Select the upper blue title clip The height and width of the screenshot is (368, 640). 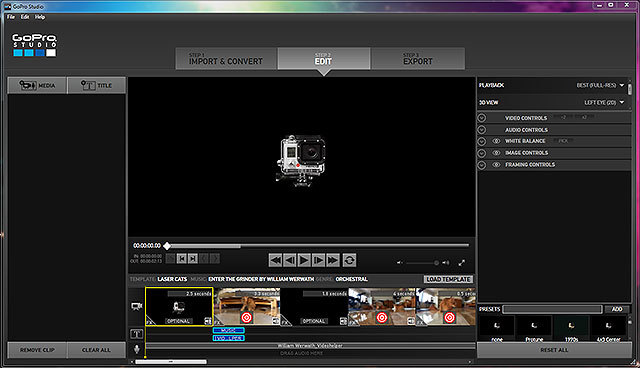pos(229,330)
